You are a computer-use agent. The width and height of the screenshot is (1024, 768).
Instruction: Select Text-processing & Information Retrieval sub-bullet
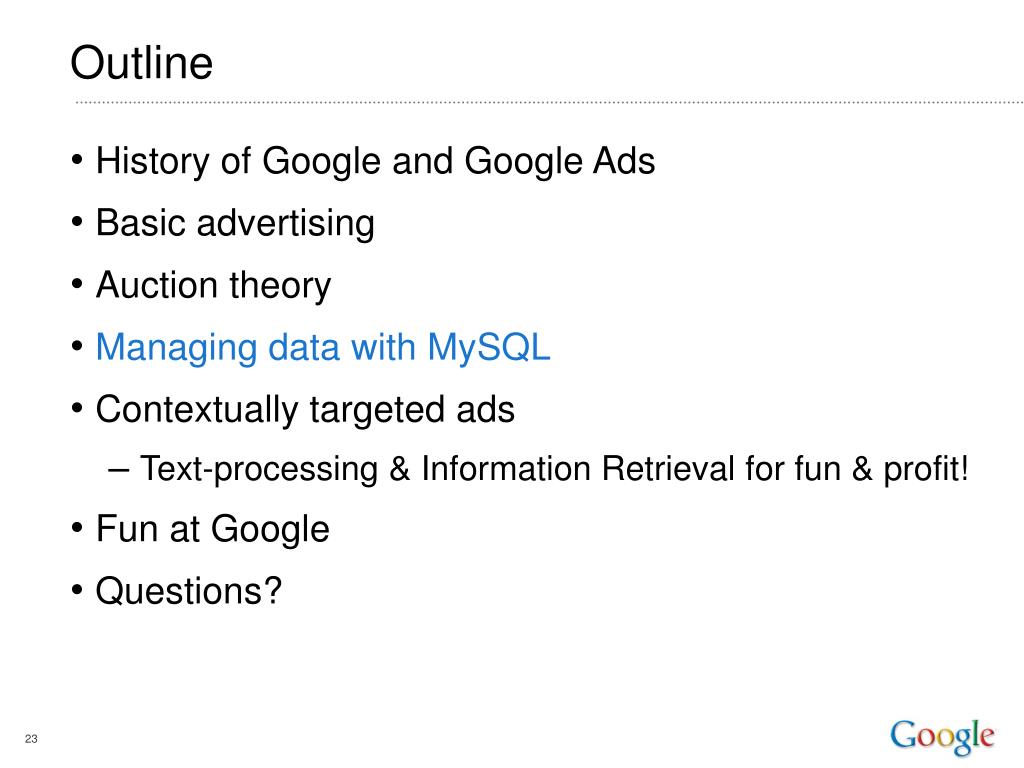[x=554, y=469]
